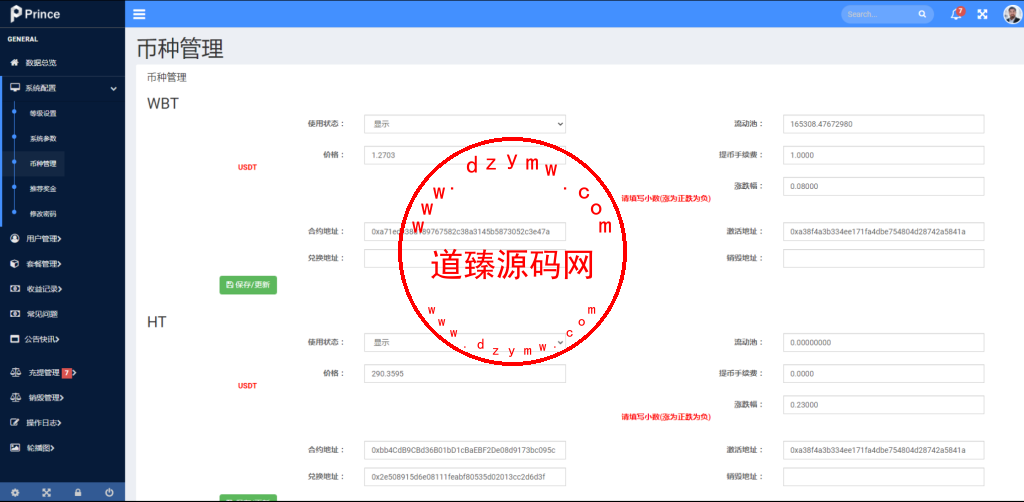
Task: Open 推荐奖金 submenu item
Action: pos(43,189)
